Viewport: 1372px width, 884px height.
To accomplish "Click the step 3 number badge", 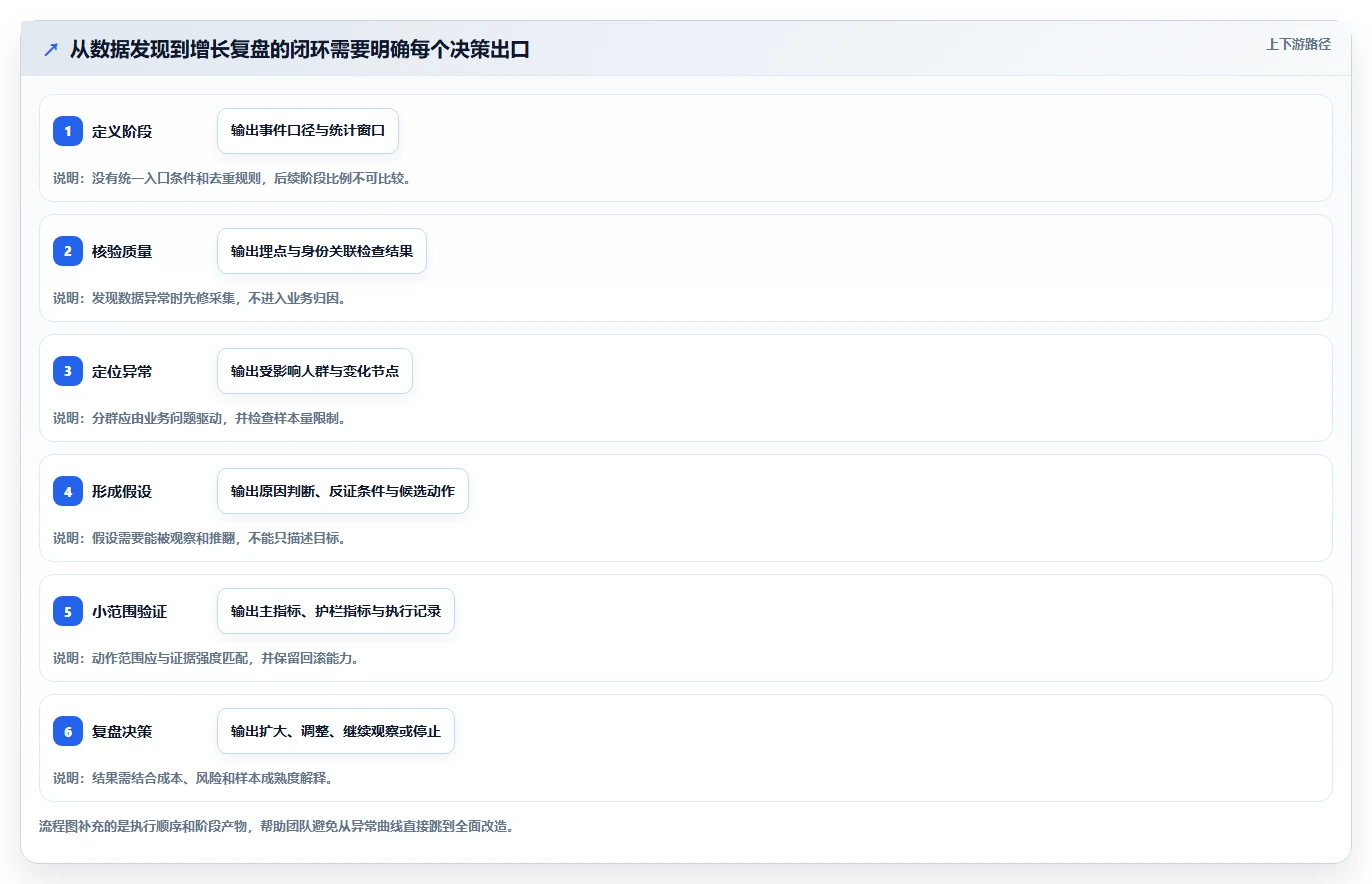I will pyautogui.click(x=68, y=371).
